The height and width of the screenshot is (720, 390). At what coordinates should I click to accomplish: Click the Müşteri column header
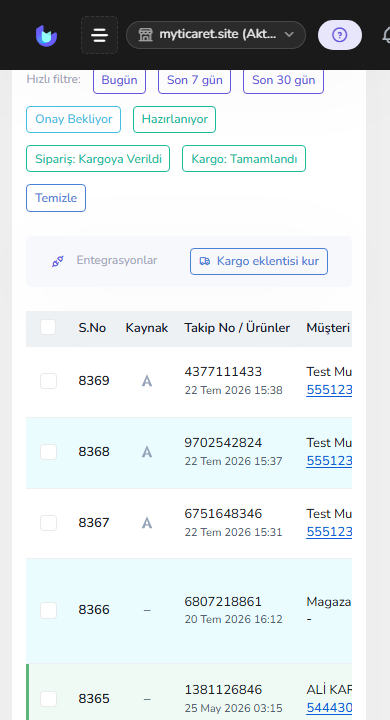[328, 328]
